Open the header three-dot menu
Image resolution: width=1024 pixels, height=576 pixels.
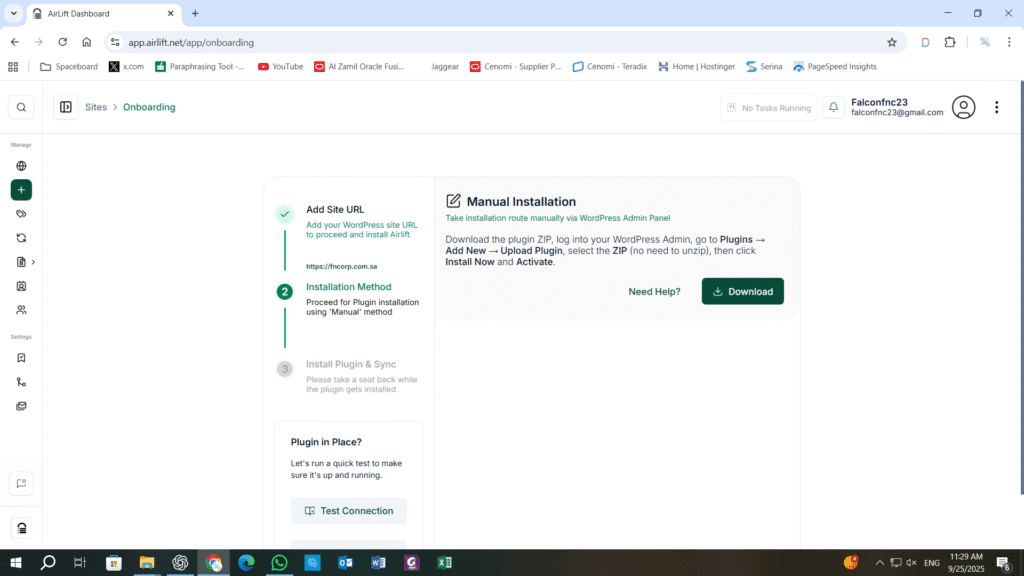(x=997, y=107)
